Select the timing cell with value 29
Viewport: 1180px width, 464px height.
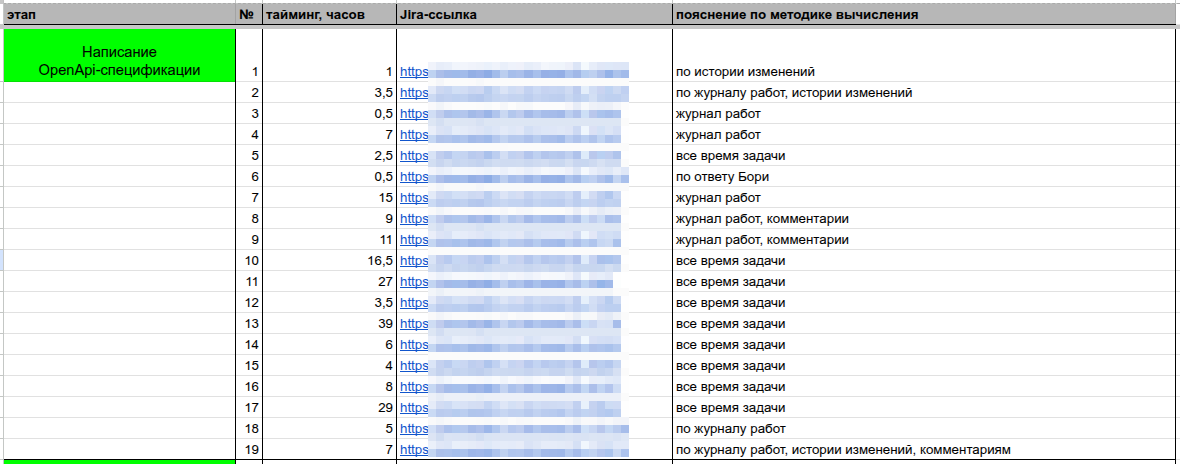tap(329, 408)
